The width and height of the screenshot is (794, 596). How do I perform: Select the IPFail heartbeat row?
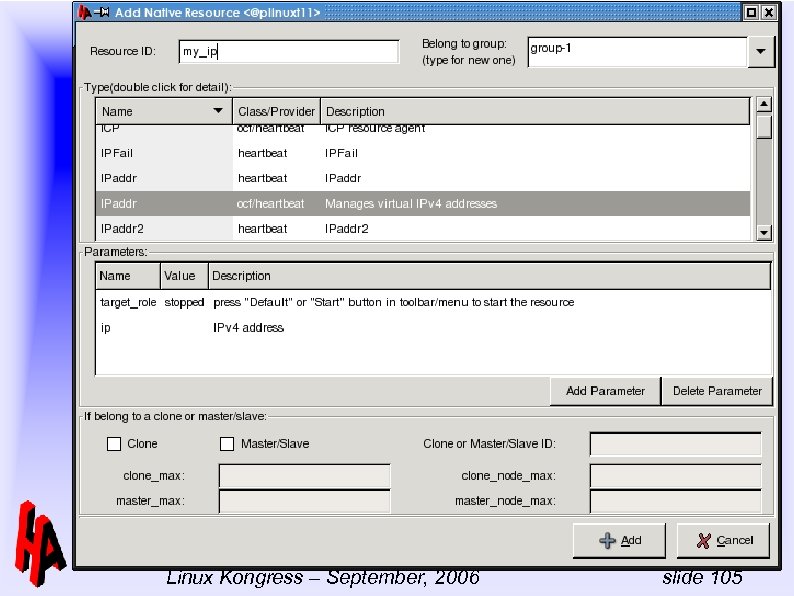(x=423, y=153)
